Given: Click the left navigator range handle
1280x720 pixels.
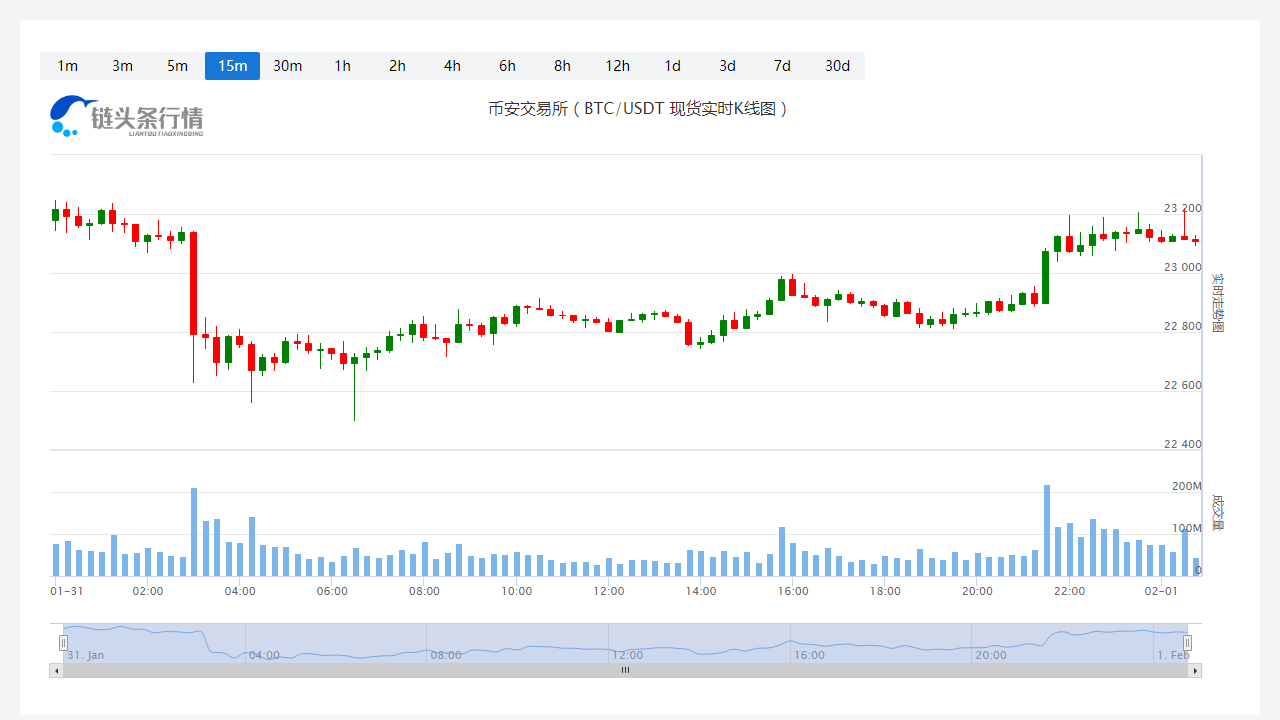Looking at the screenshot, I should click(63, 643).
